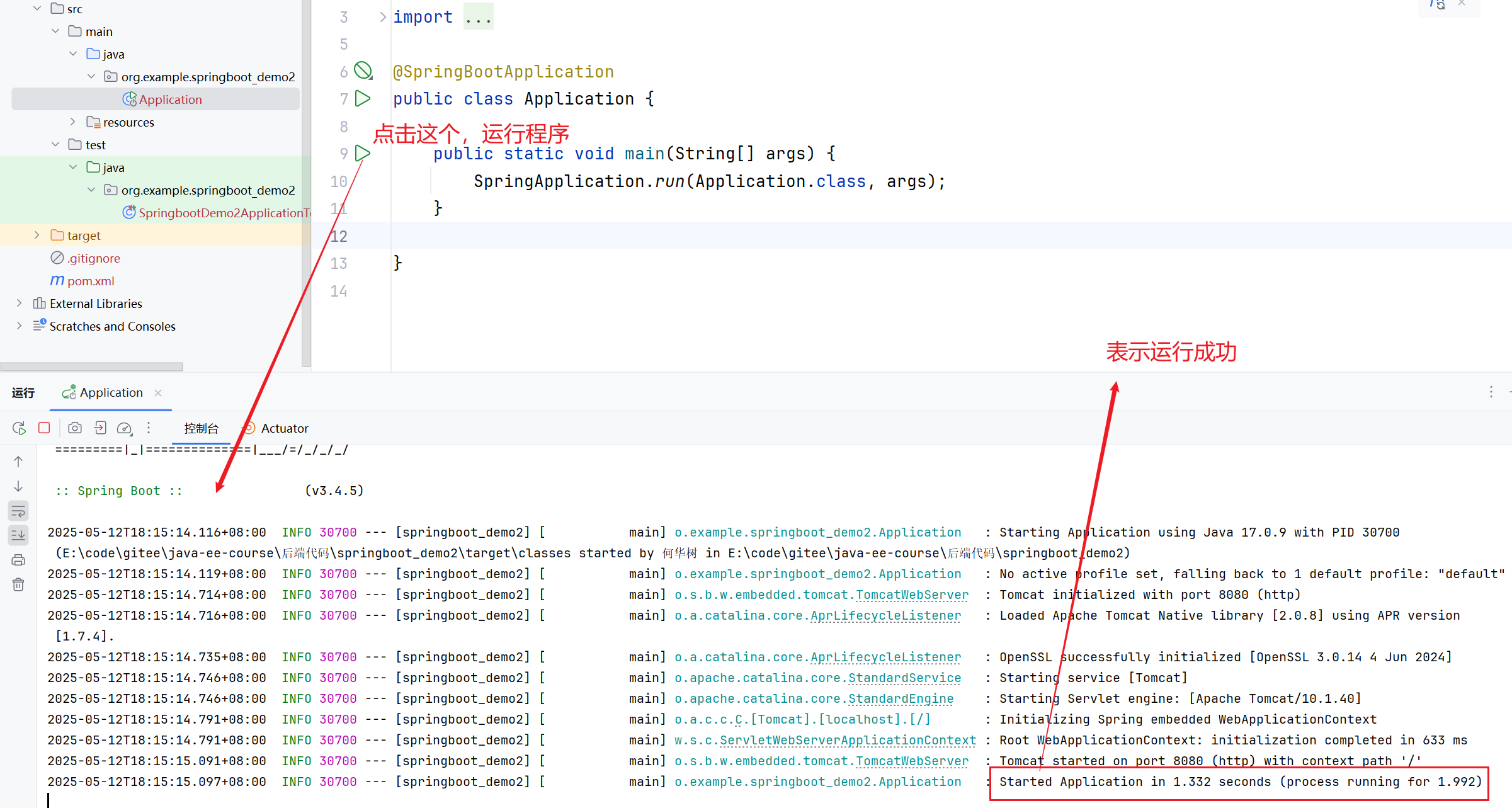The height and width of the screenshot is (808, 1512).
Task: Expand External Libraries node
Action: pos(19,304)
